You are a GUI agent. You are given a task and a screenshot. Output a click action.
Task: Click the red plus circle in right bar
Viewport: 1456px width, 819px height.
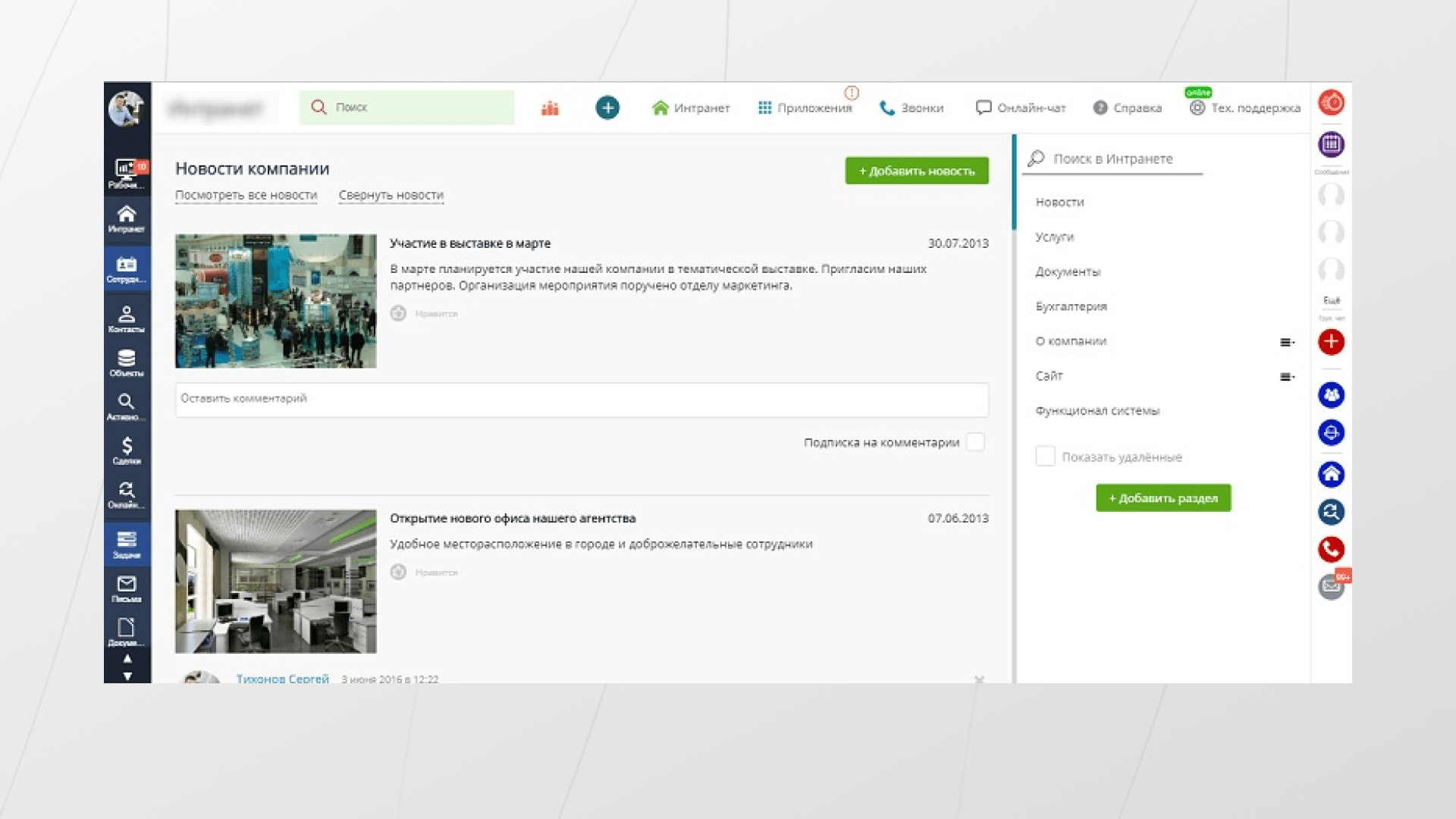pyautogui.click(x=1331, y=342)
